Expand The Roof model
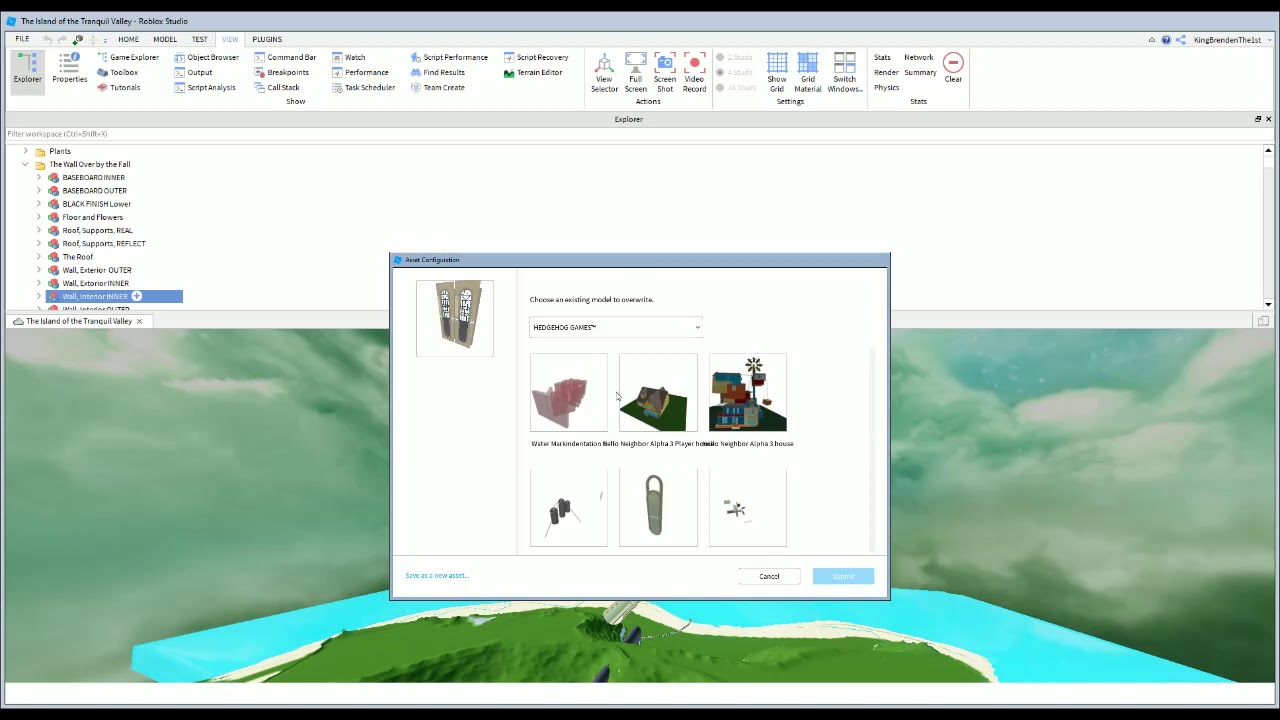 39,257
